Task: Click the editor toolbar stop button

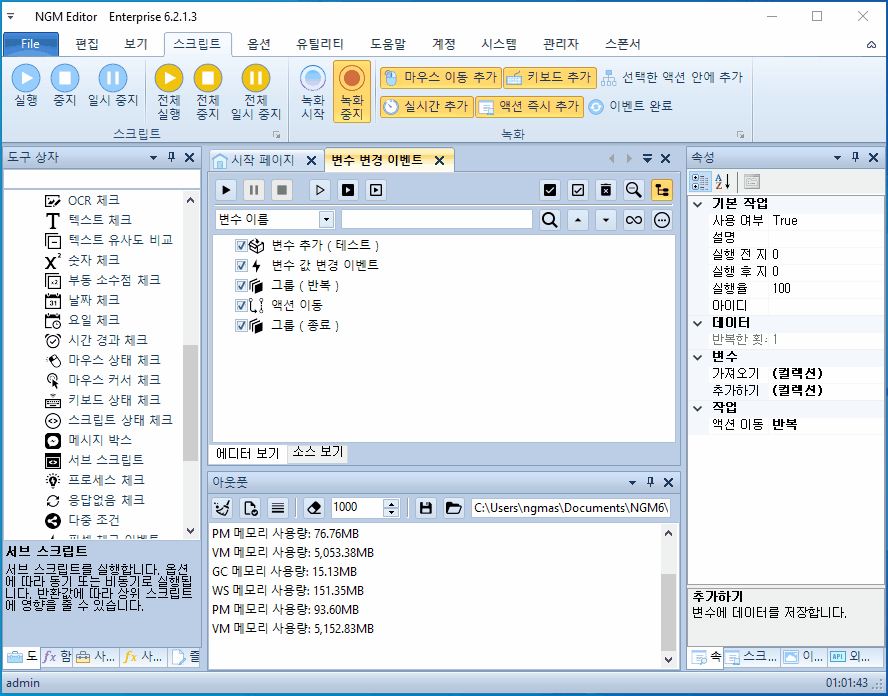Action: click(x=281, y=190)
